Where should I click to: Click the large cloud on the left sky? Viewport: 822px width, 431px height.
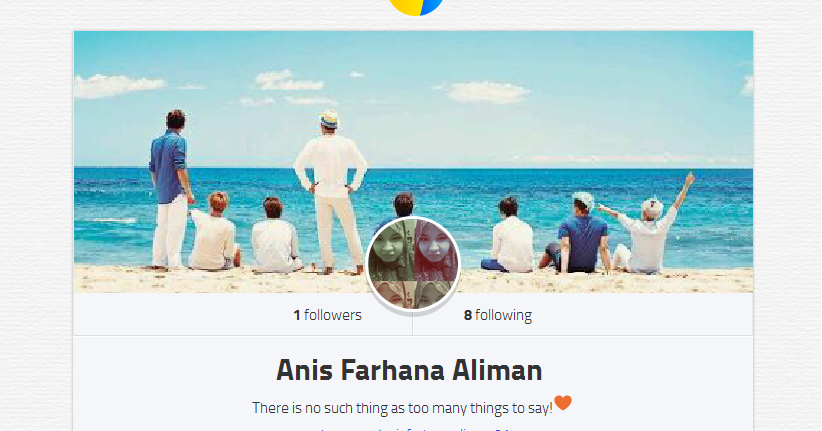118,85
